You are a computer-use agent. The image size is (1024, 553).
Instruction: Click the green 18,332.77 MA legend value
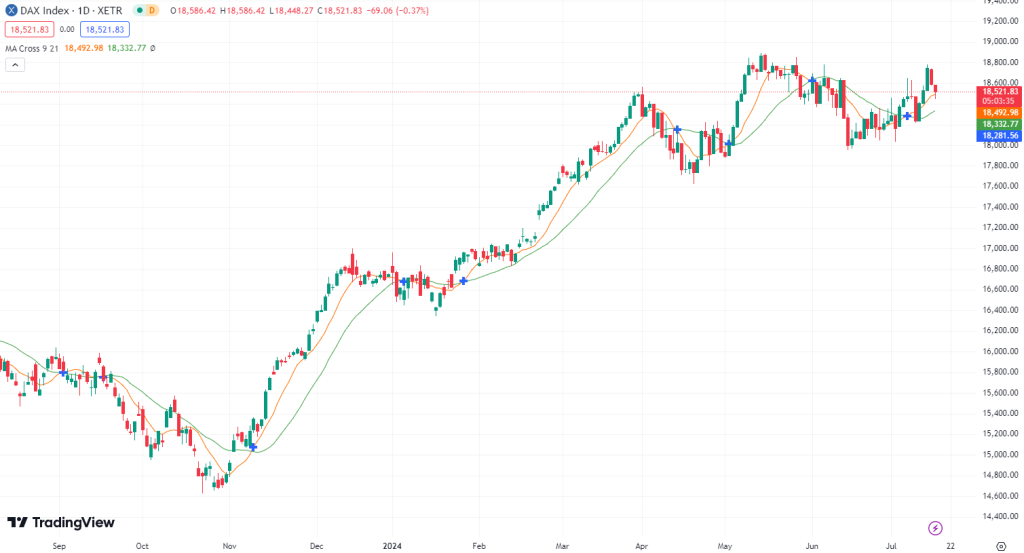127,48
